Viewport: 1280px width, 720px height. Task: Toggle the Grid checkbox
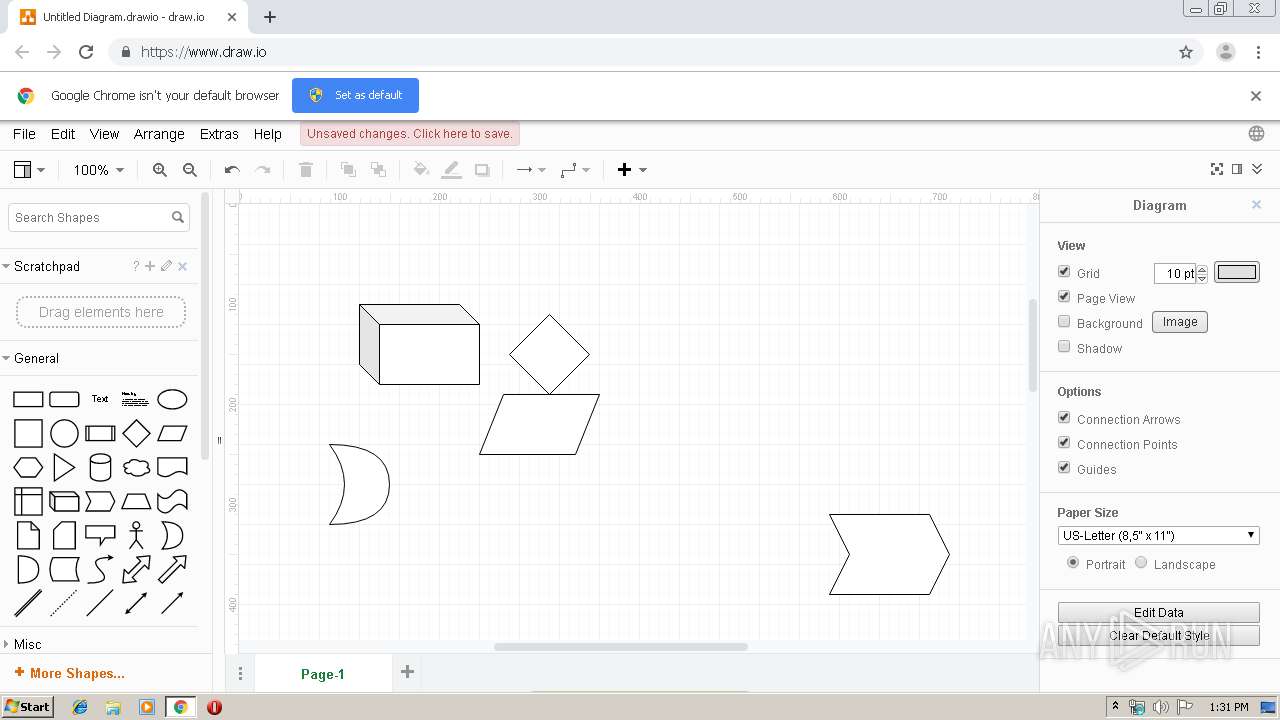tap(1064, 272)
